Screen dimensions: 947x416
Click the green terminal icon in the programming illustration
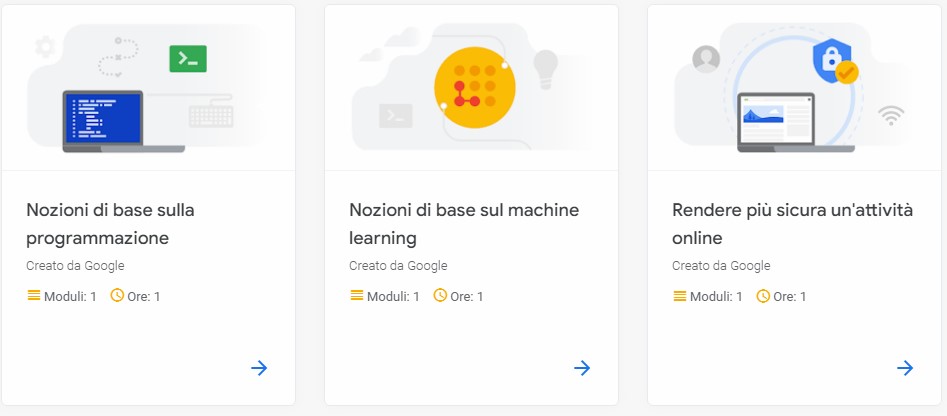(x=188, y=59)
